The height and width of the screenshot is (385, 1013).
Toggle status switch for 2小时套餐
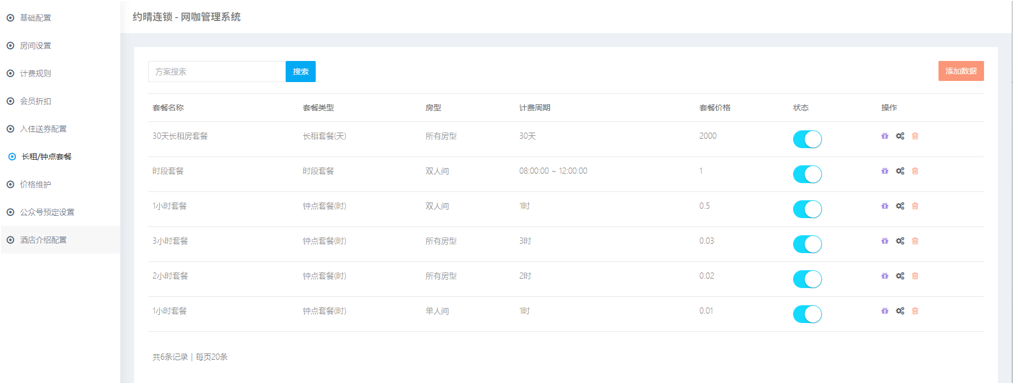808,279
